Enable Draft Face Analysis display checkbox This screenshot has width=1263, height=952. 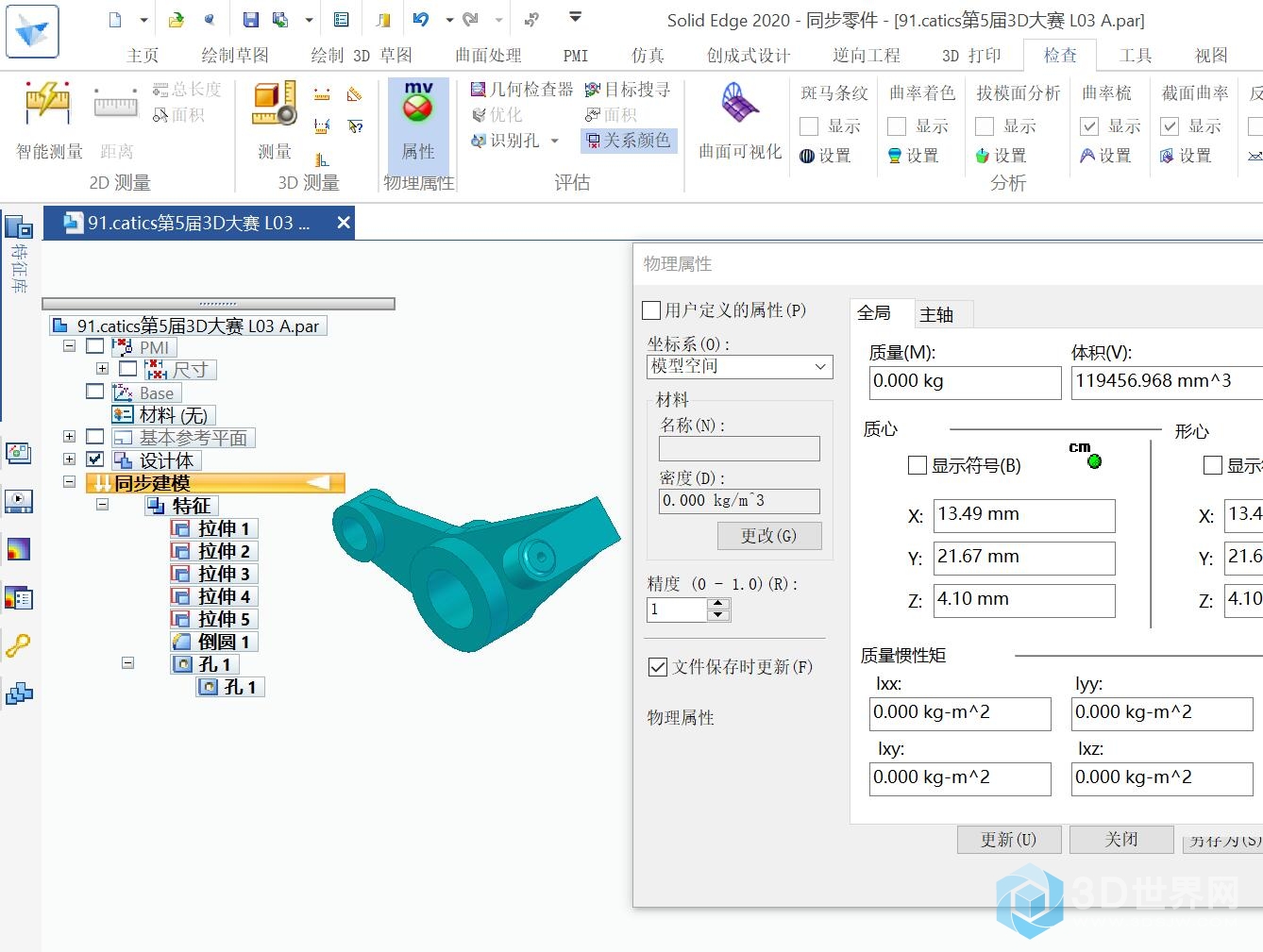pyautogui.click(x=985, y=126)
